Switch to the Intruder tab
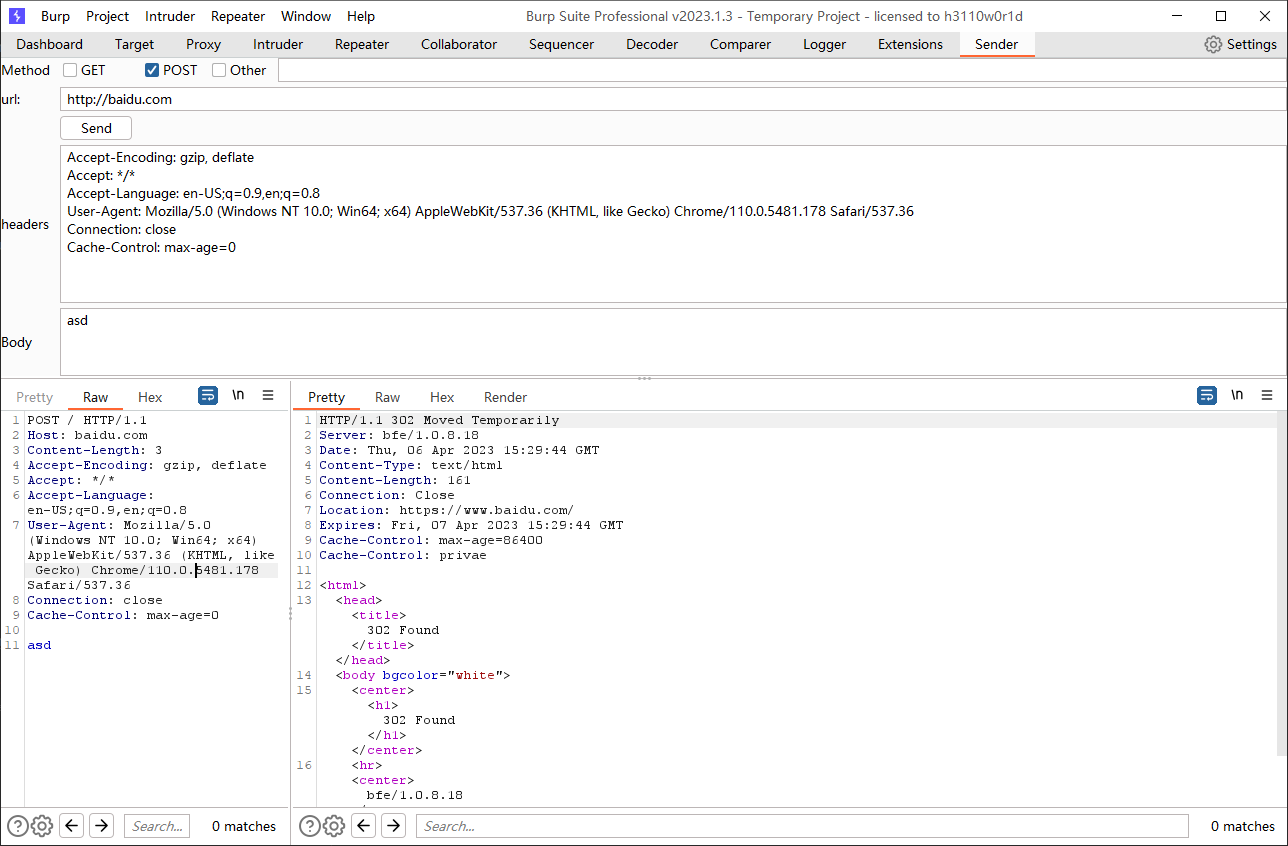 (278, 44)
